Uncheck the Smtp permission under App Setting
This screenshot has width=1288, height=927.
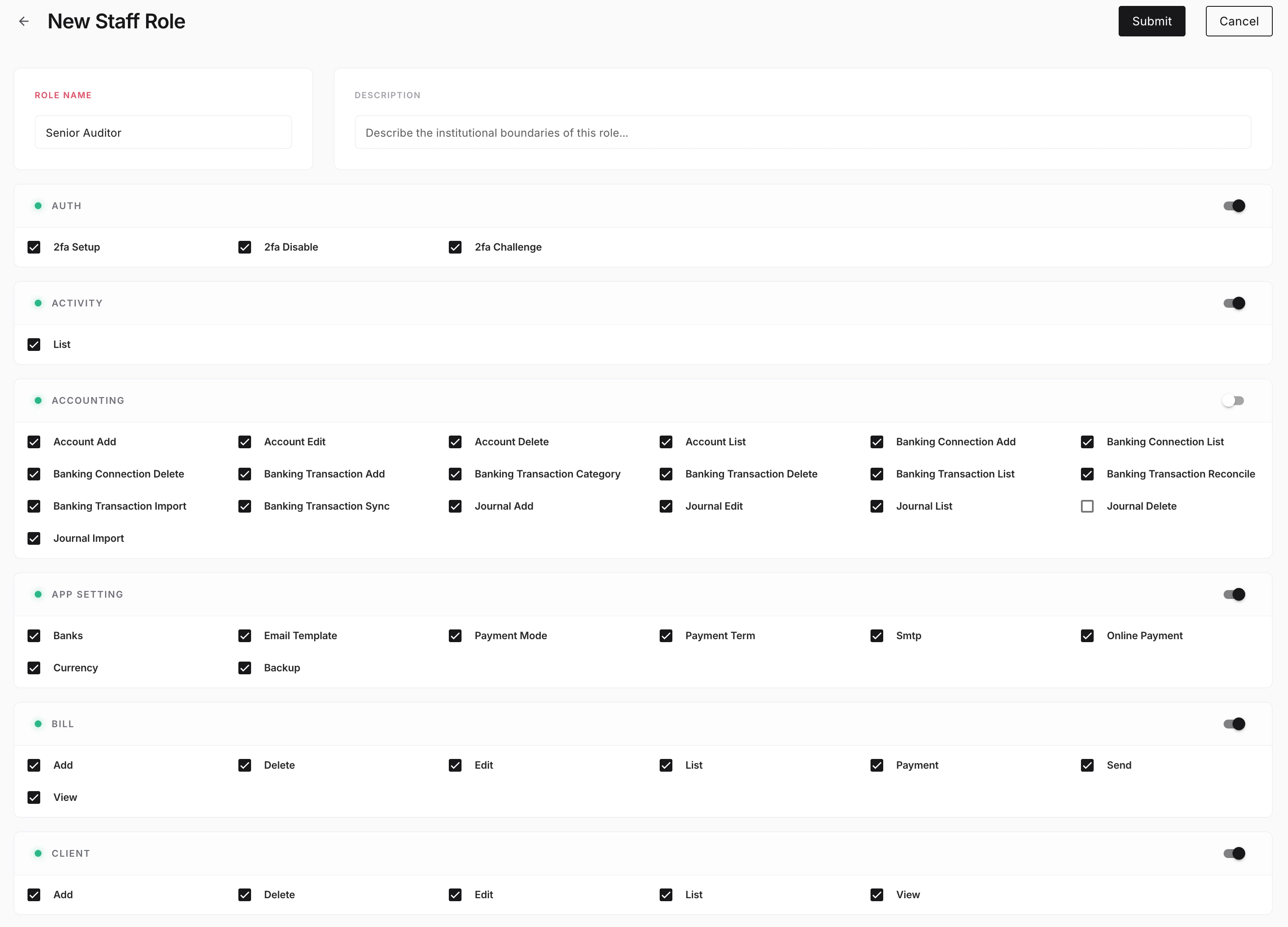[x=876, y=636]
